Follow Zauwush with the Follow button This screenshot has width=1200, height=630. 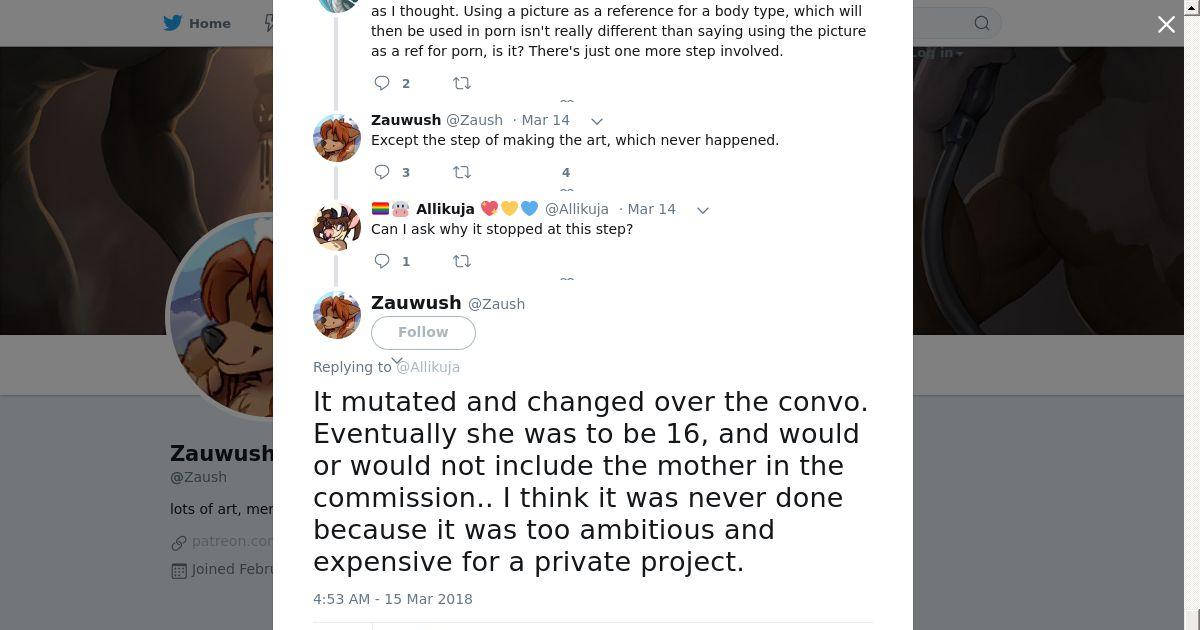[x=423, y=332]
